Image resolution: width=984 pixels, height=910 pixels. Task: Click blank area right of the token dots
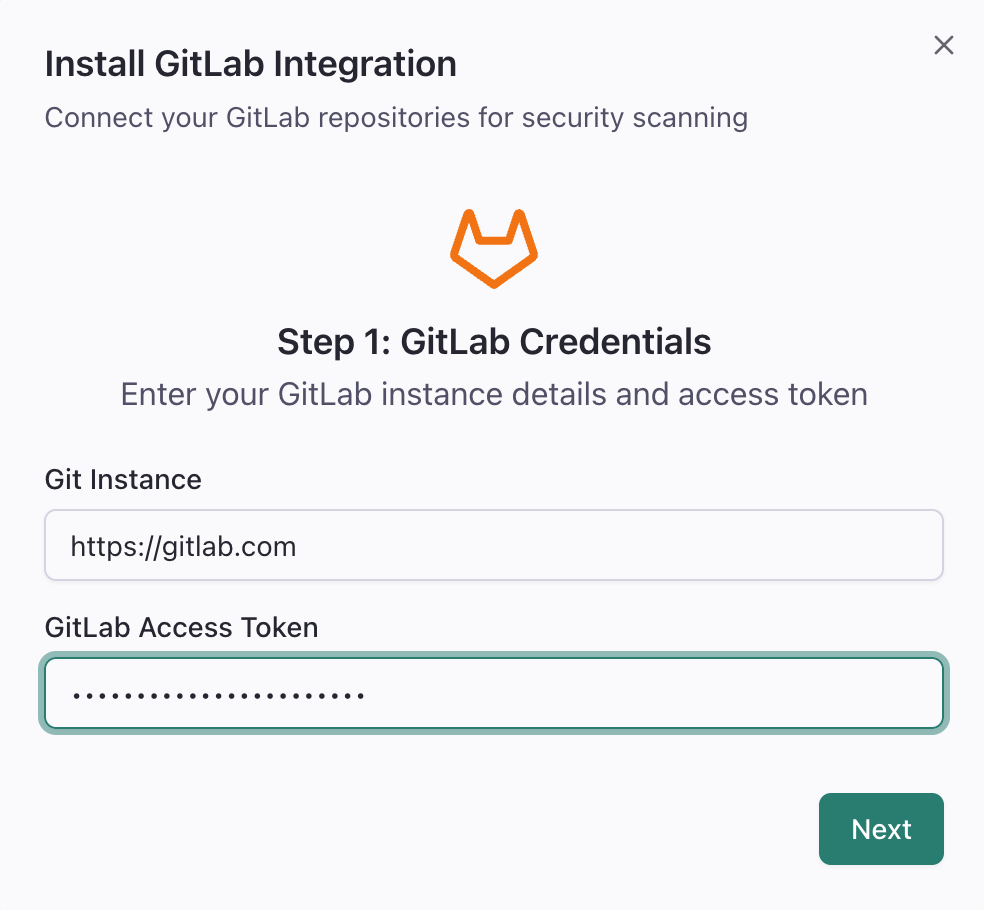[x=650, y=693]
